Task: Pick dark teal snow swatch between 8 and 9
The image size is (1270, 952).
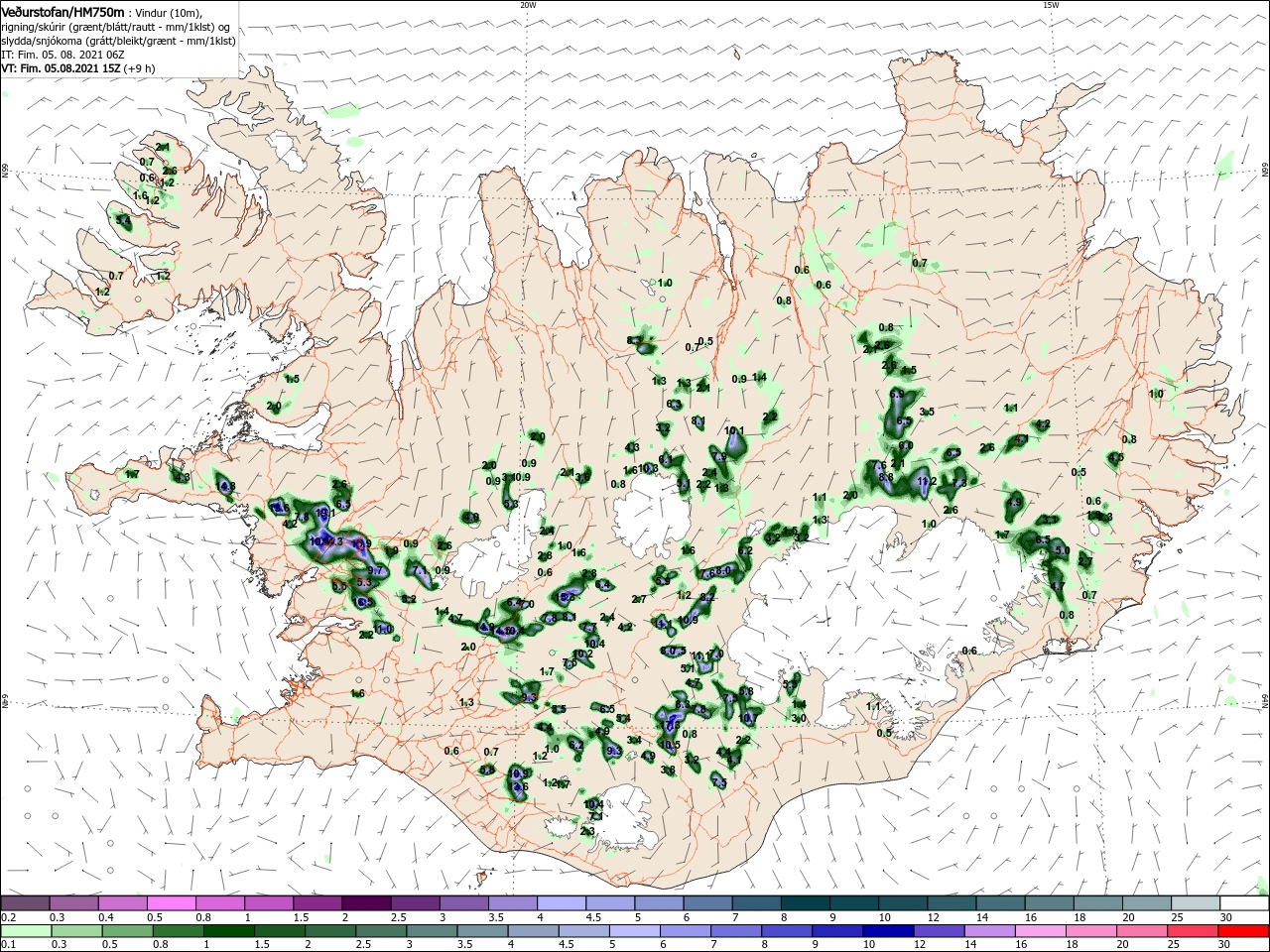Action: (806, 903)
